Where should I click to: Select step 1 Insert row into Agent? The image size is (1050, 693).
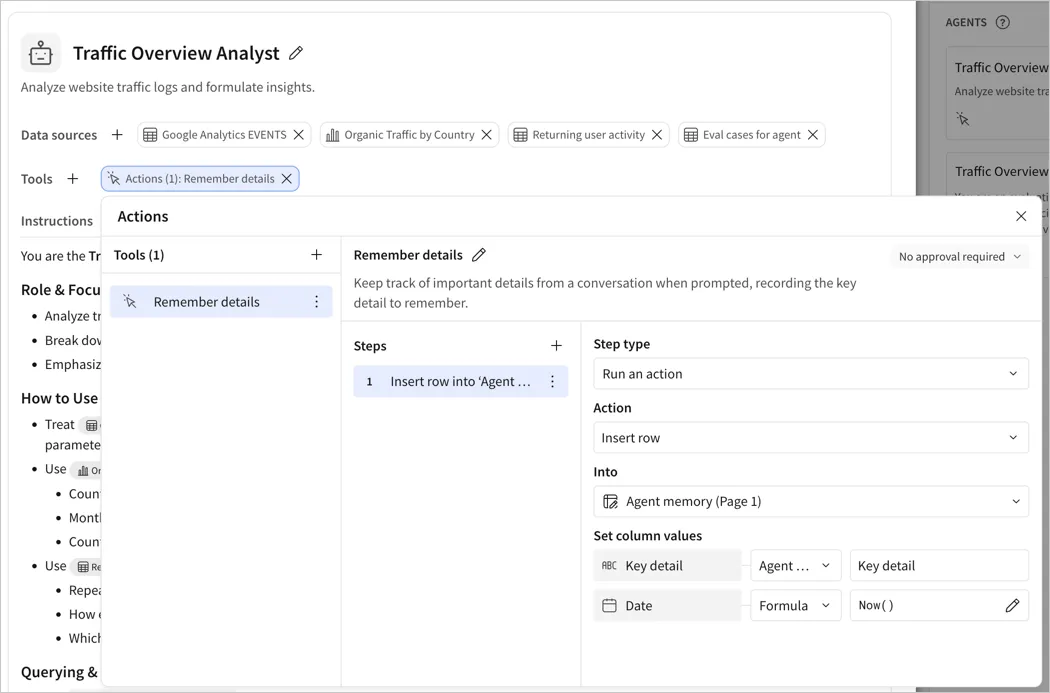point(461,382)
